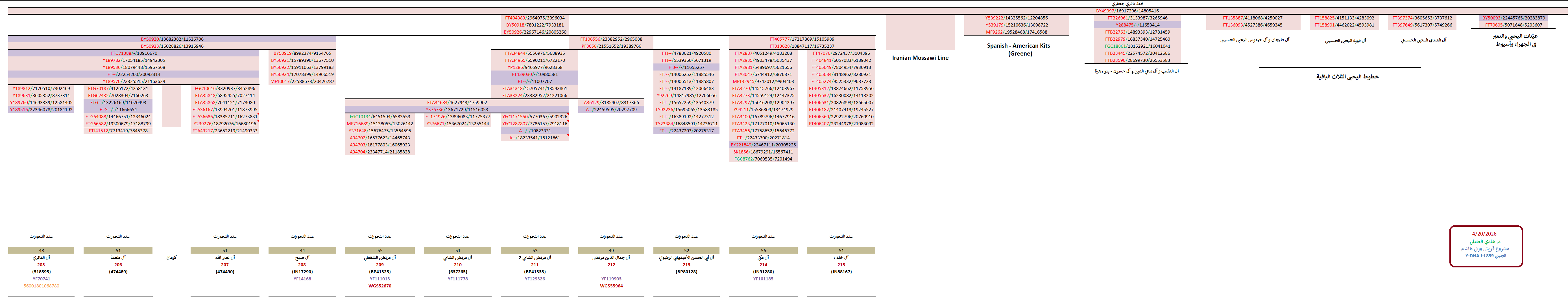The height and width of the screenshot is (299, 1568).
Task: Click the FTG71388 marker cell
Action: click(134, 54)
